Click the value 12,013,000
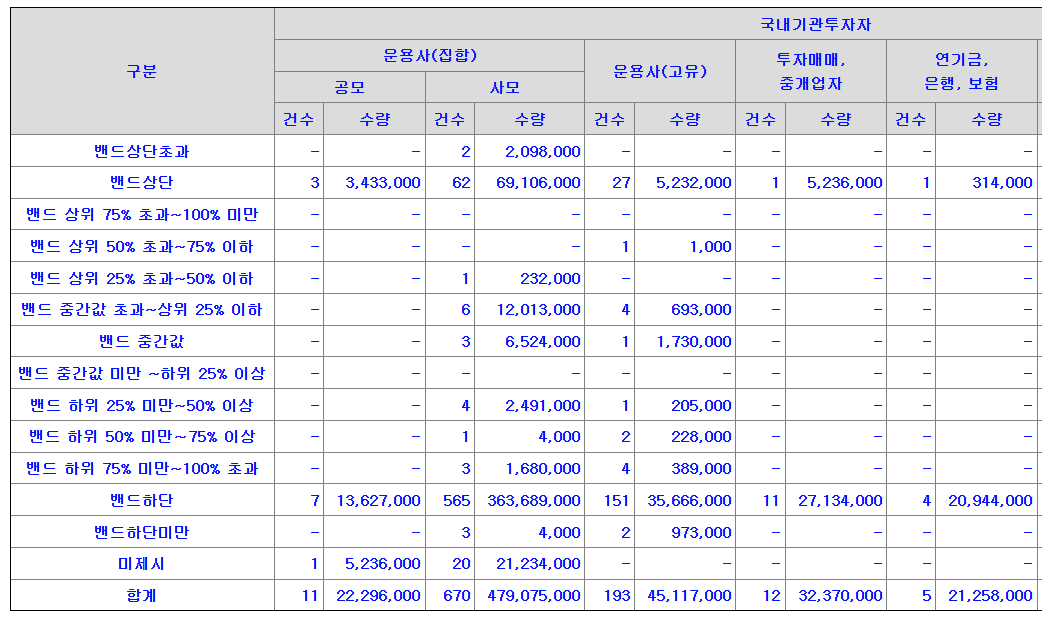1042x617 pixels. [538, 310]
